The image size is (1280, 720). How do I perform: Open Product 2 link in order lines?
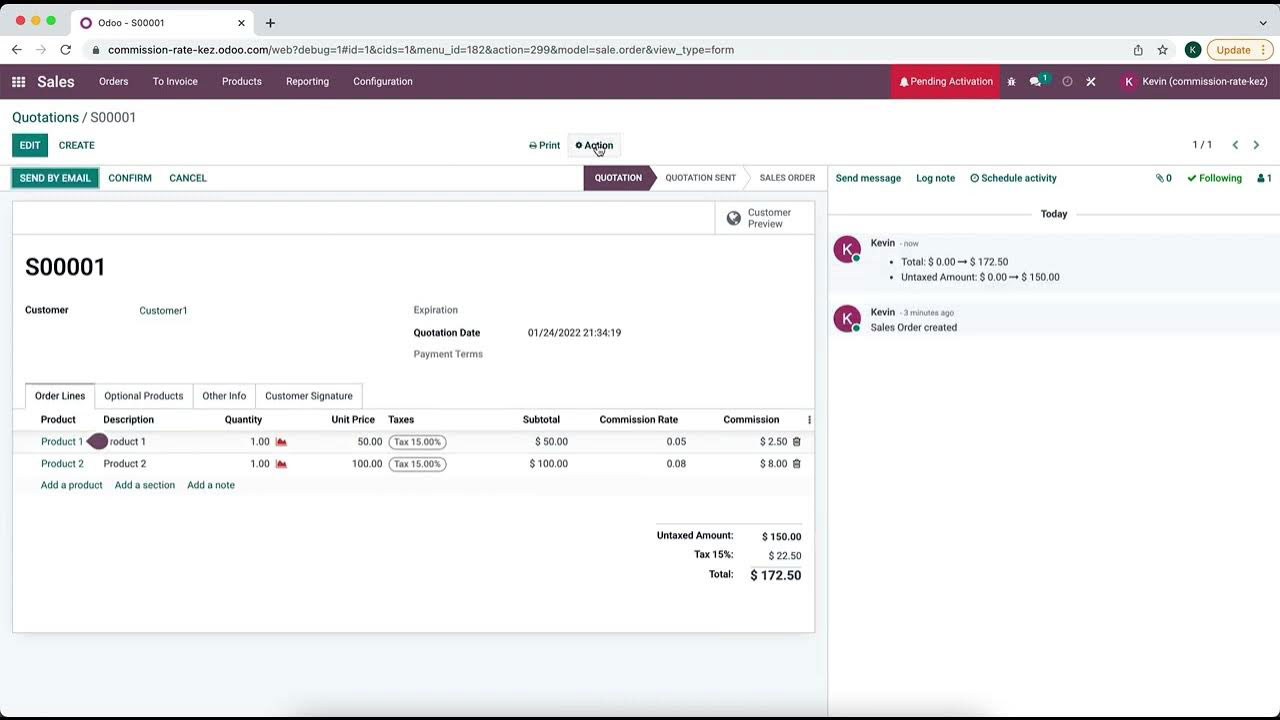pyautogui.click(x=62, y=464)
